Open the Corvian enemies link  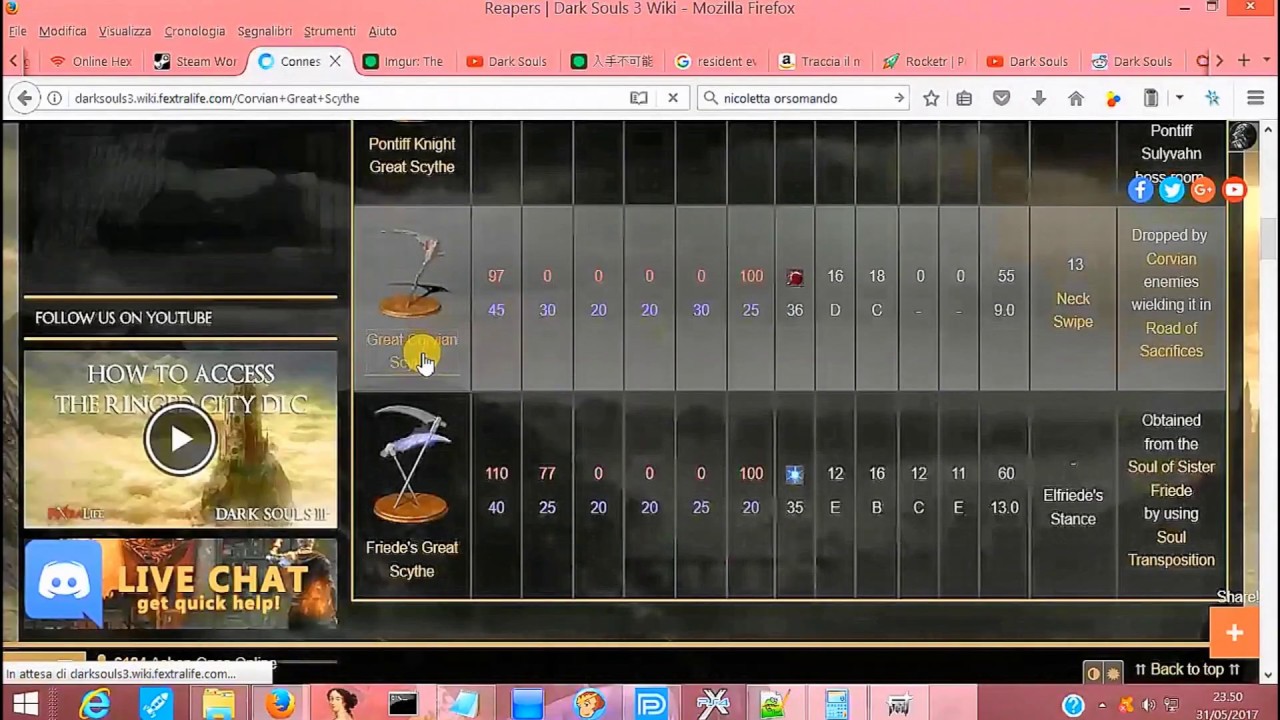(x=1171, y=259)
